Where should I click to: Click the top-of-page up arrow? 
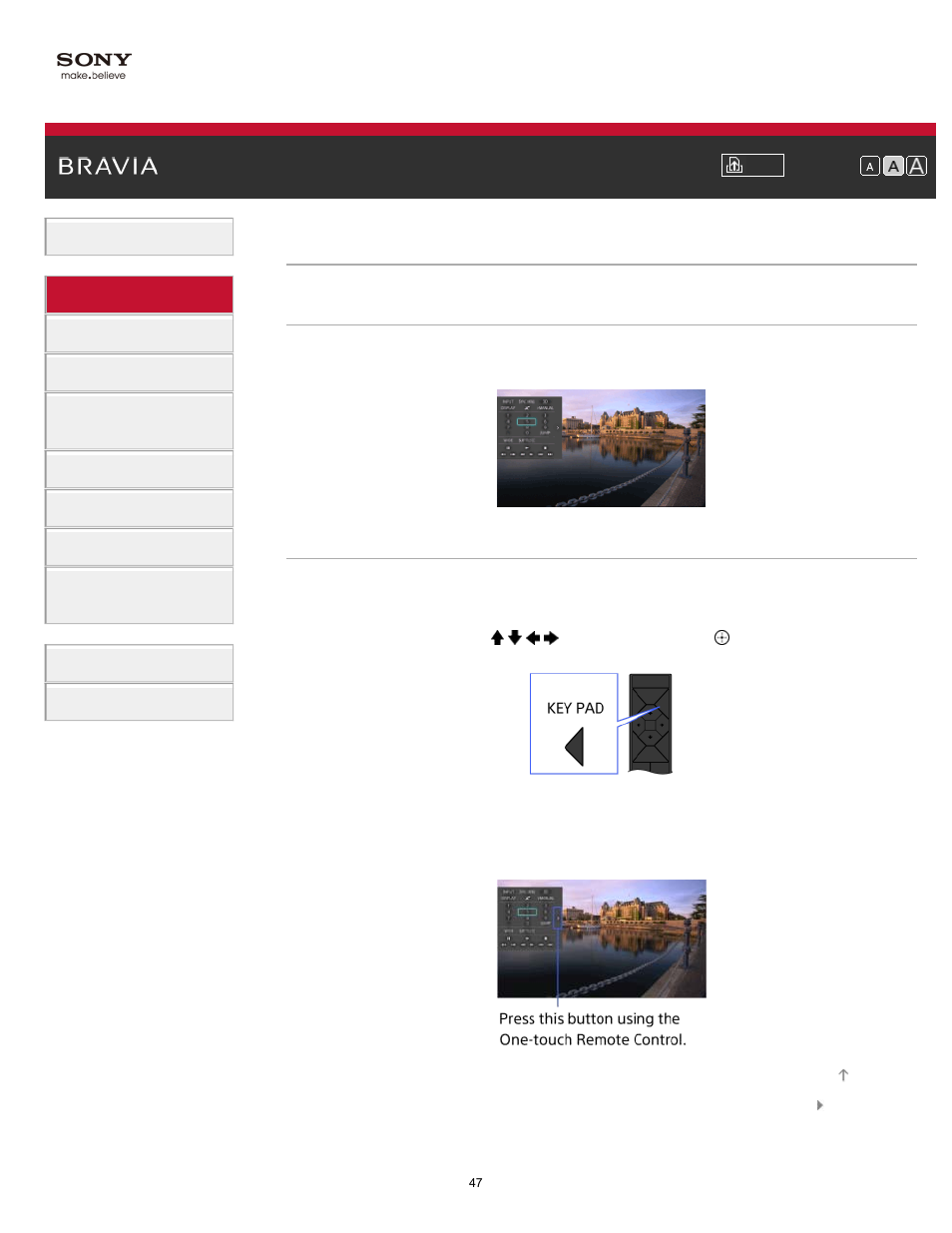coord(843,1075)
